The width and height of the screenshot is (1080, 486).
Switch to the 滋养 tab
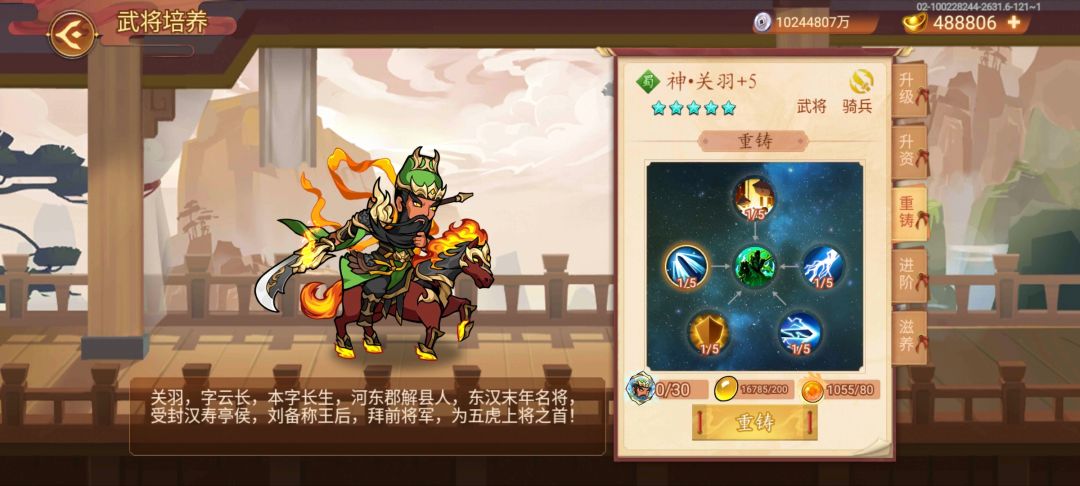click(909, 336)
